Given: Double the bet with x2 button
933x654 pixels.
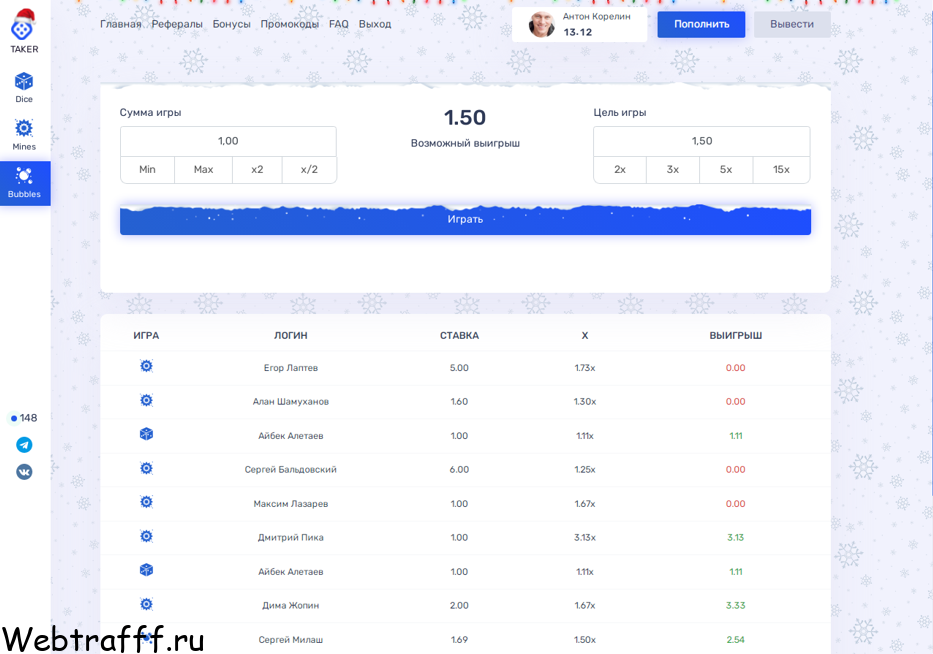Looking at the screenshot, I should point(257,170).
